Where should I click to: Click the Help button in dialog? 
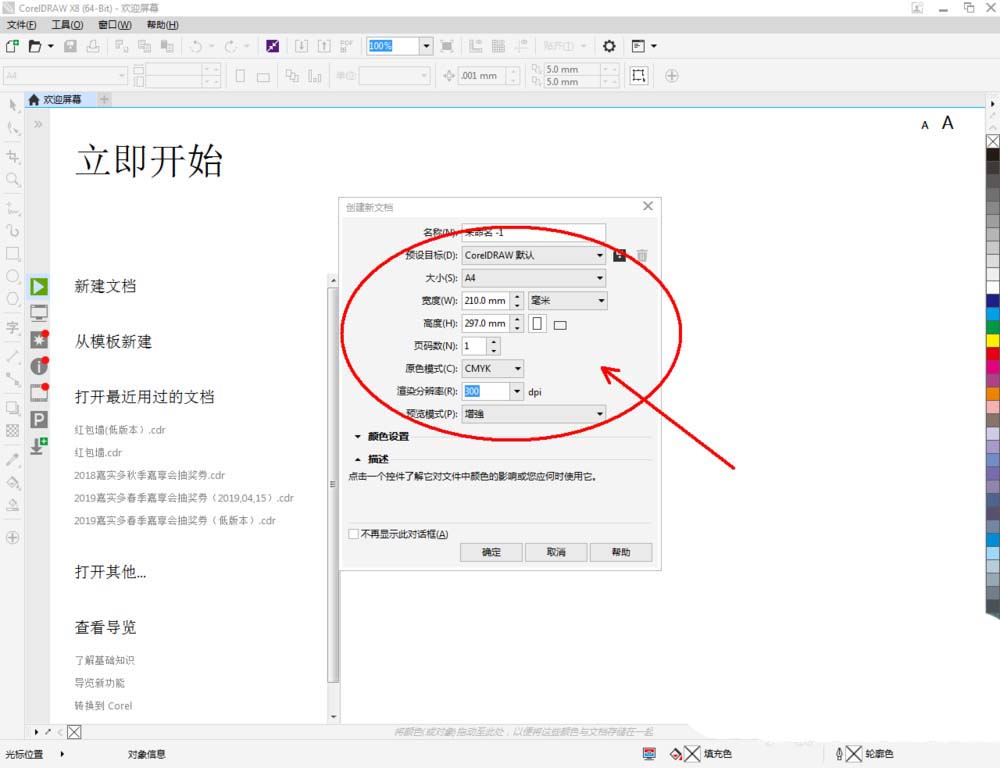[x=621, y=552]
